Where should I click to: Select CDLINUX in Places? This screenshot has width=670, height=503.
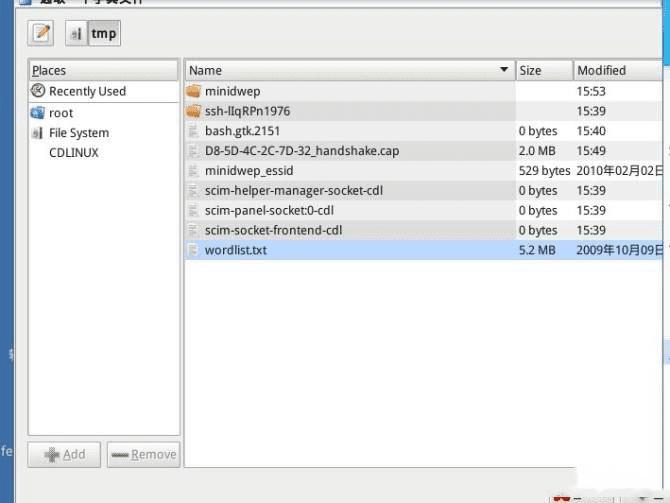(73, 153)
